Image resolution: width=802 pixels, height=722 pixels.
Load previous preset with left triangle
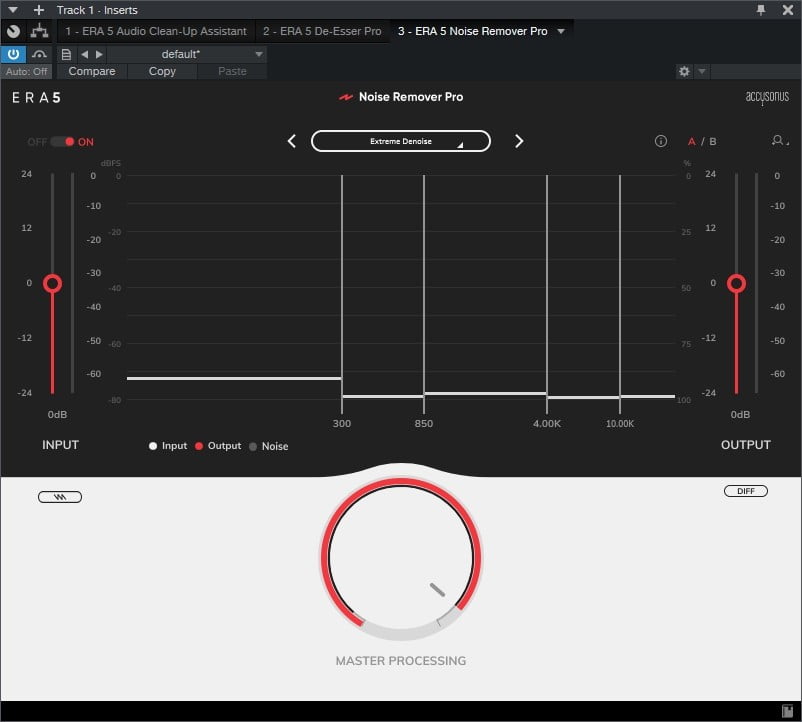pos(84,54)
